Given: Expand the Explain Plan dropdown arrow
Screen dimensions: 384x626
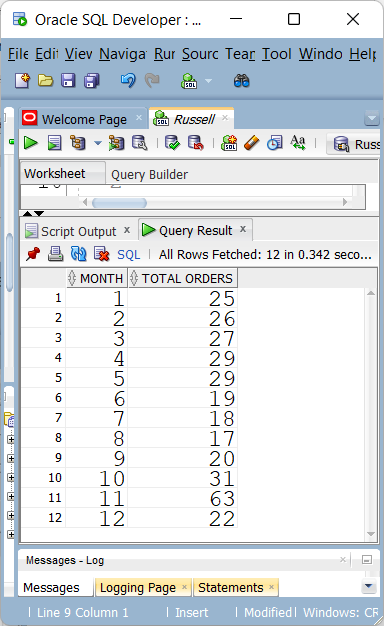Looking at the screenshot, I should click(98, 143).
